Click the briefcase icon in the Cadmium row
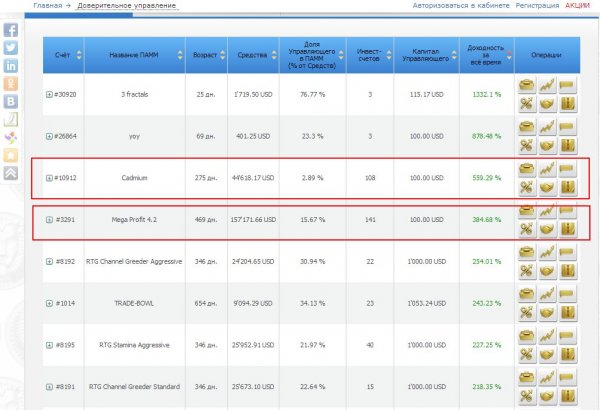The image size is (600, 410). coord(527,168)
